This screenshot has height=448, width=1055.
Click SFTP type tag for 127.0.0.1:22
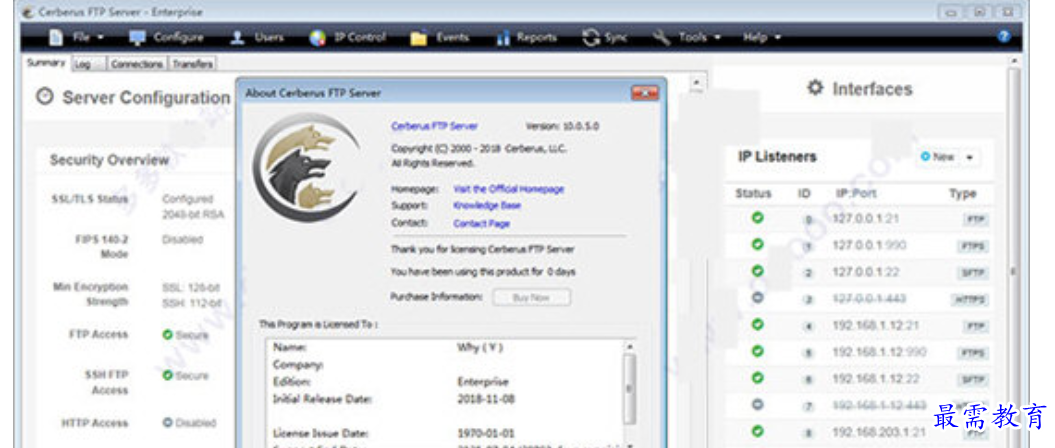coord(973,273)
